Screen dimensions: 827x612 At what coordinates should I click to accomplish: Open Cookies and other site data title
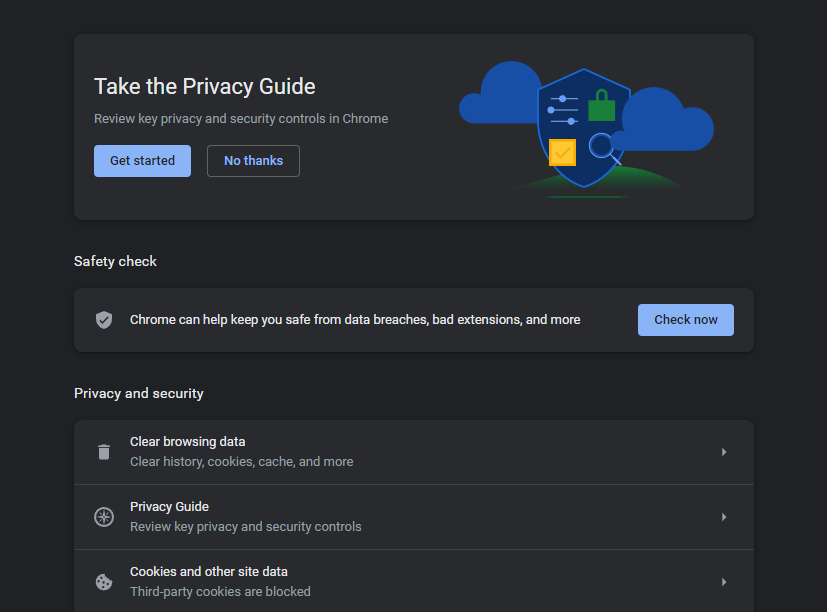point(208,572)
